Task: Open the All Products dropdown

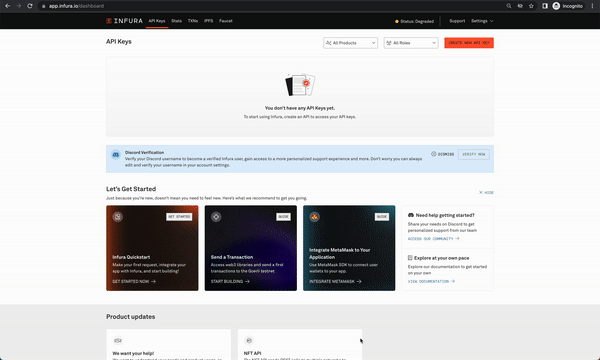Action: pos(350,43)
